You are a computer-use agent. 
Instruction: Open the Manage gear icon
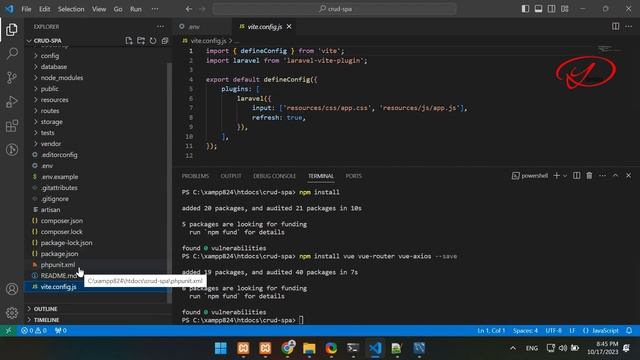point(12,313)
